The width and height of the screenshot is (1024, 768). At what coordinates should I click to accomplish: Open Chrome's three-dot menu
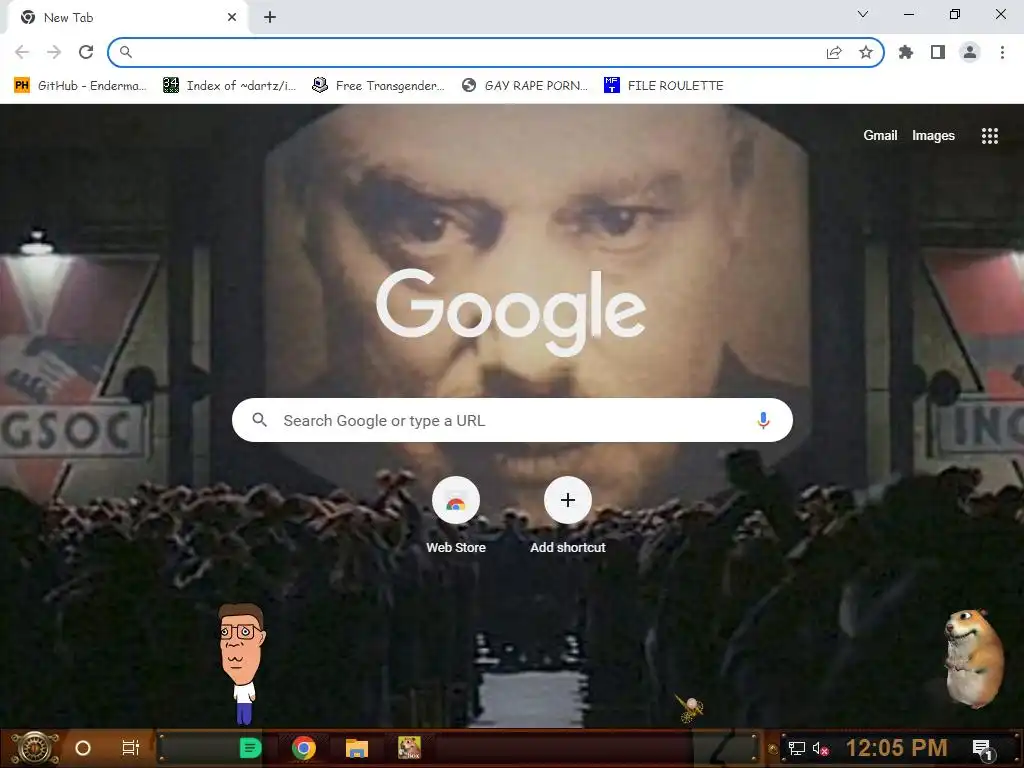click(1002, 52)
